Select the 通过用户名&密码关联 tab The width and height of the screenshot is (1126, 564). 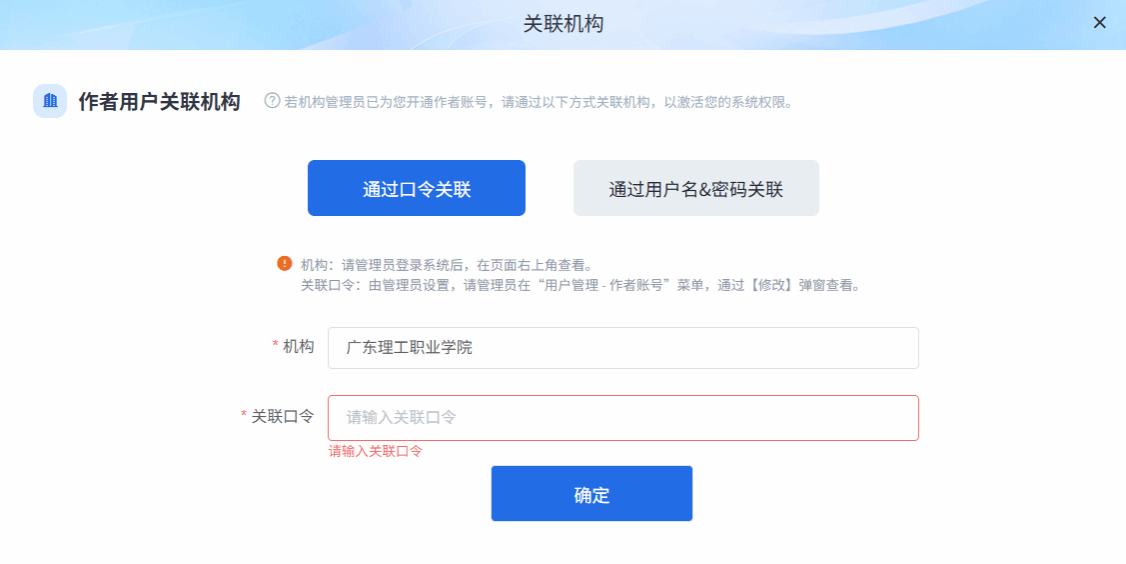(x=696, y=188)
